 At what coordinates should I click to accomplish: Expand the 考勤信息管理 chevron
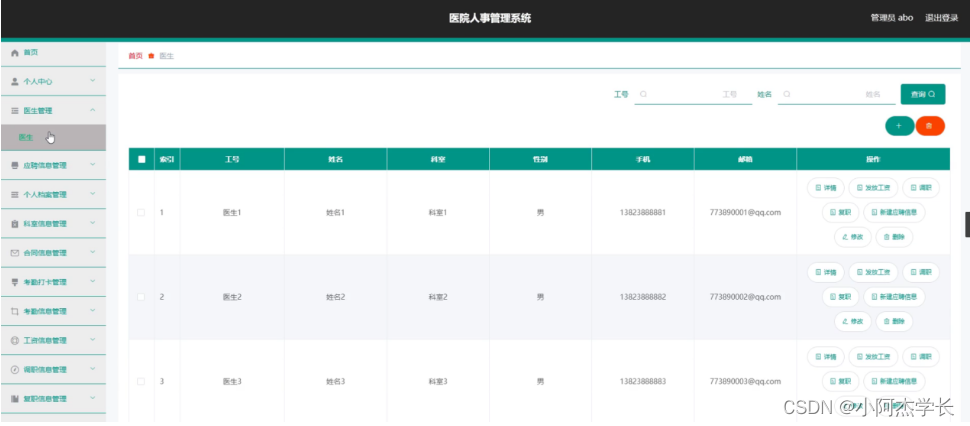point(93,311)
